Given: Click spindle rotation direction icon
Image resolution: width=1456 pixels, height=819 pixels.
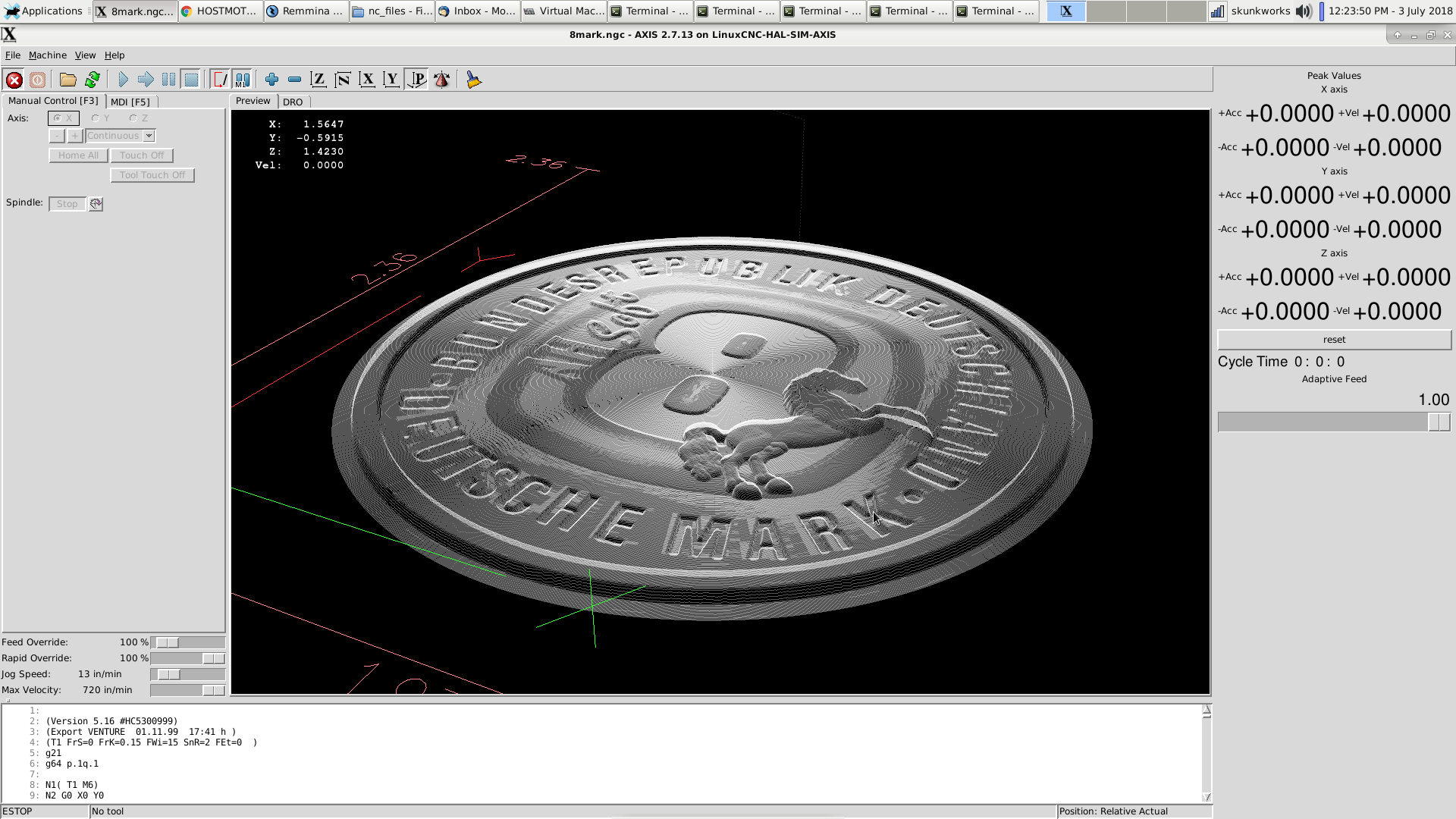Looking at the screenshot, I should pos(96,204).
